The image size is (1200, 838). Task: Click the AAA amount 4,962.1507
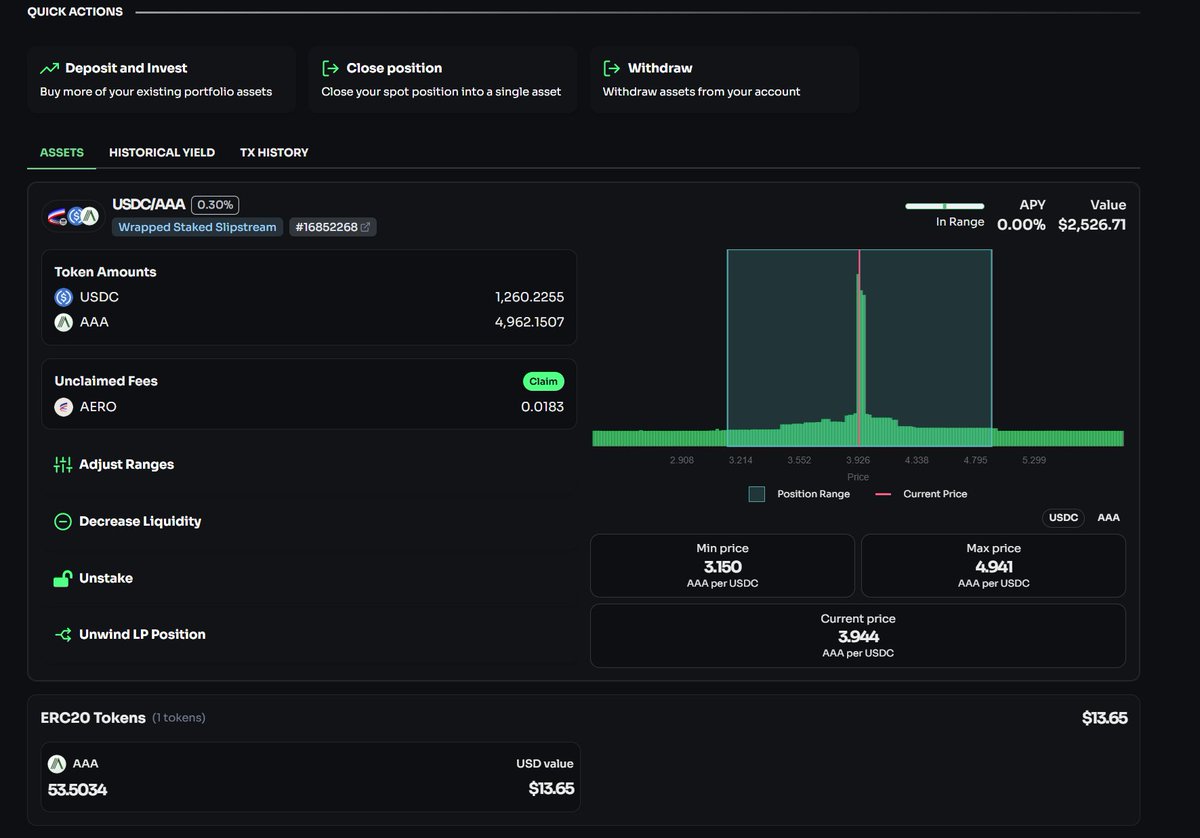(x=529, y=322)
